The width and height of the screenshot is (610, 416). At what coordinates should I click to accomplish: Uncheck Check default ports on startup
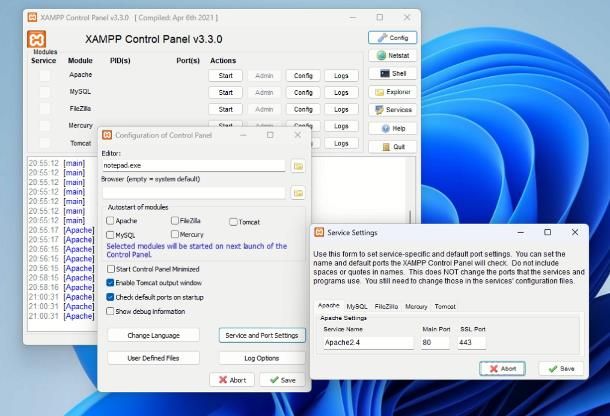(x=110, y=297)
